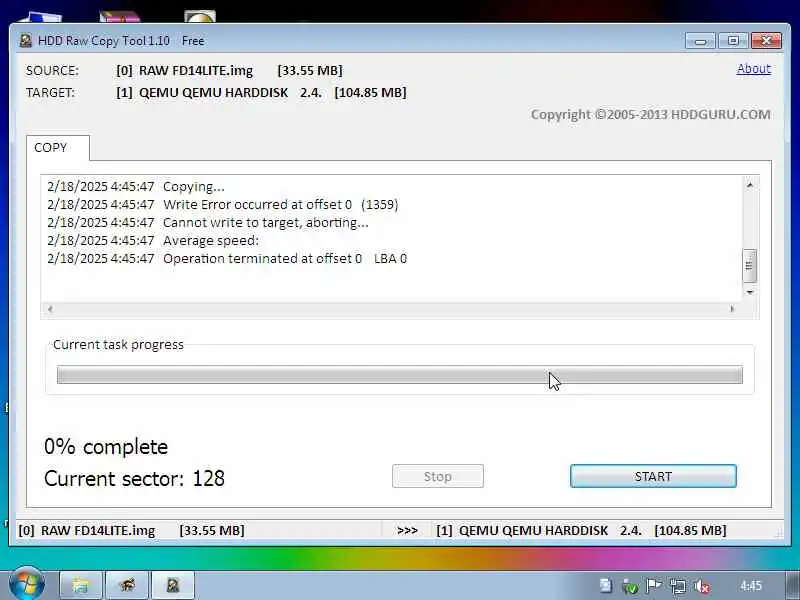Click the Show desktop button at the taskbar end
Screen dimensions: 800x600
pos(793,585)
